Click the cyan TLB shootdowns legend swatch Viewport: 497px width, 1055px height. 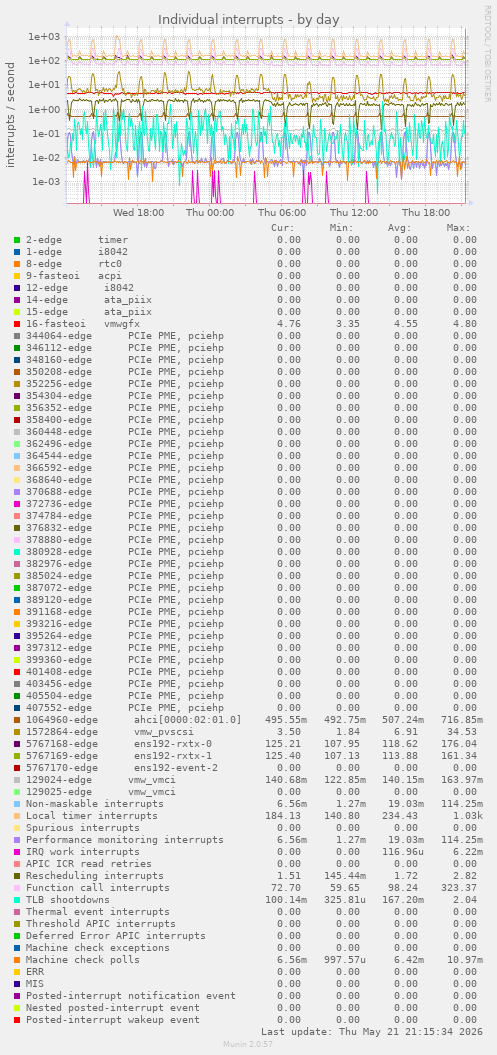(17, 900)
